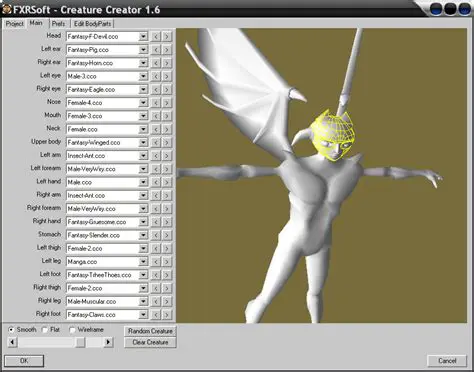The width and height of the screenshot is (474, 372).
Task: Go to next Right ear part
Action: point(166,63)
